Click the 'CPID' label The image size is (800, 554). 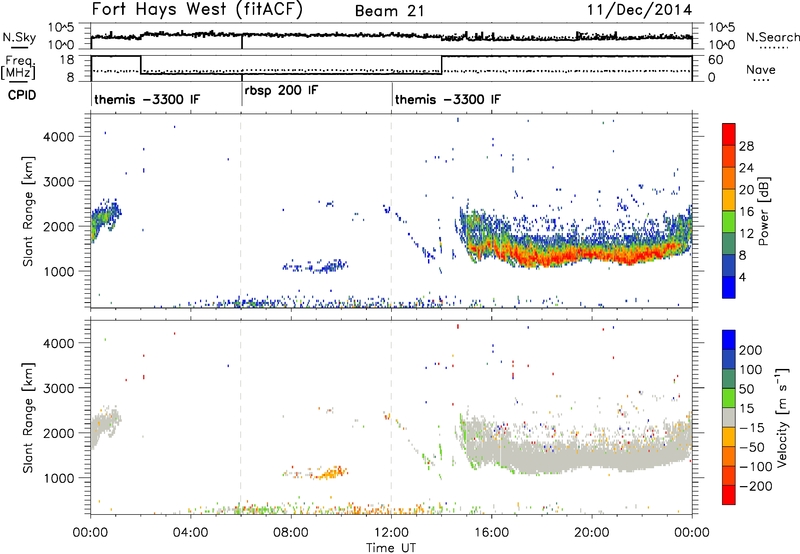[x=22, y=95]
